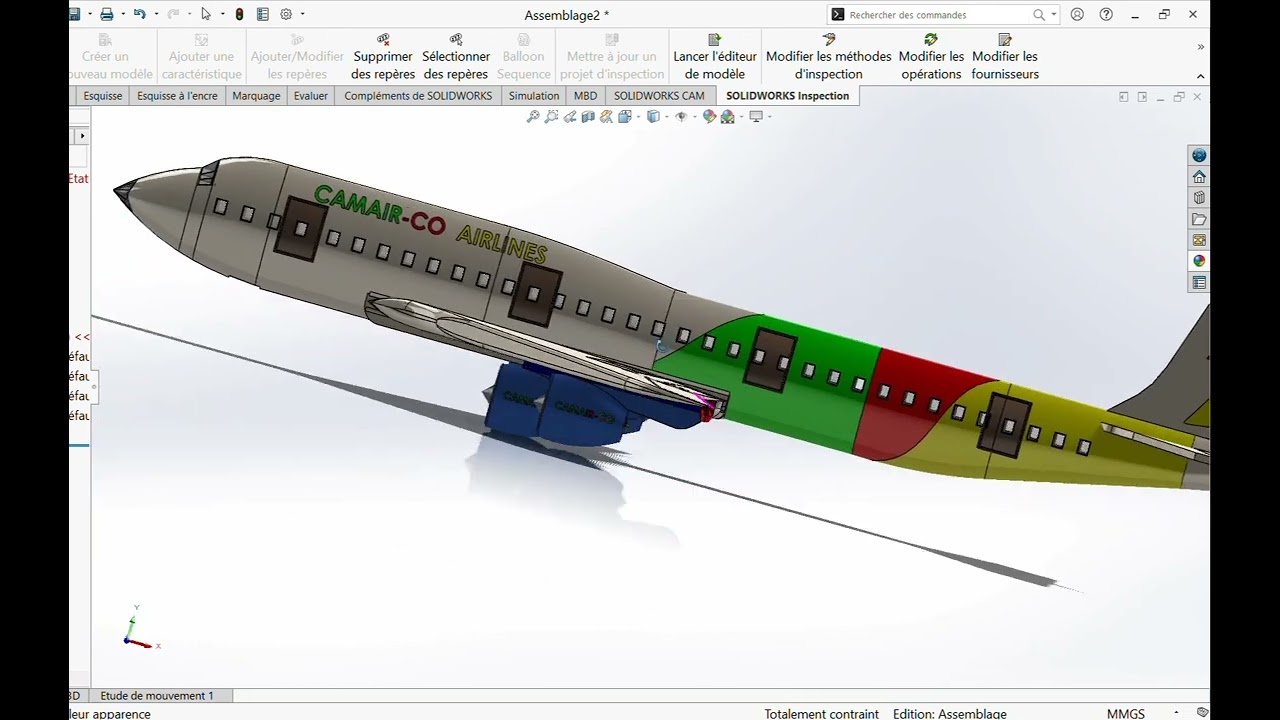This screenshot has height=720, width=1280.
Task: Click the user account login icon
Action: click(x=1077, y=14)
